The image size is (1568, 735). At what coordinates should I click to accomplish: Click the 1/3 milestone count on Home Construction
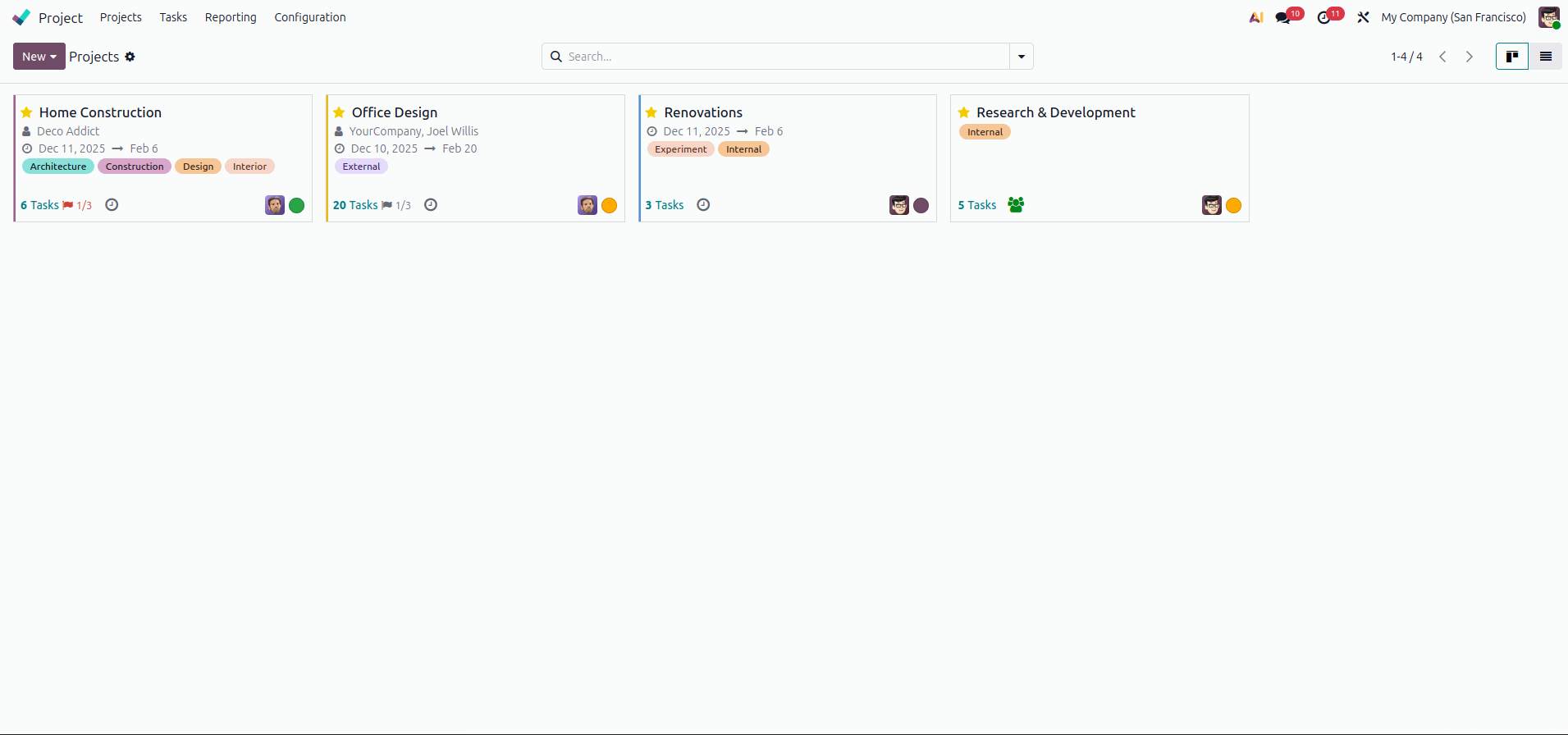click(x=85, y=205)
